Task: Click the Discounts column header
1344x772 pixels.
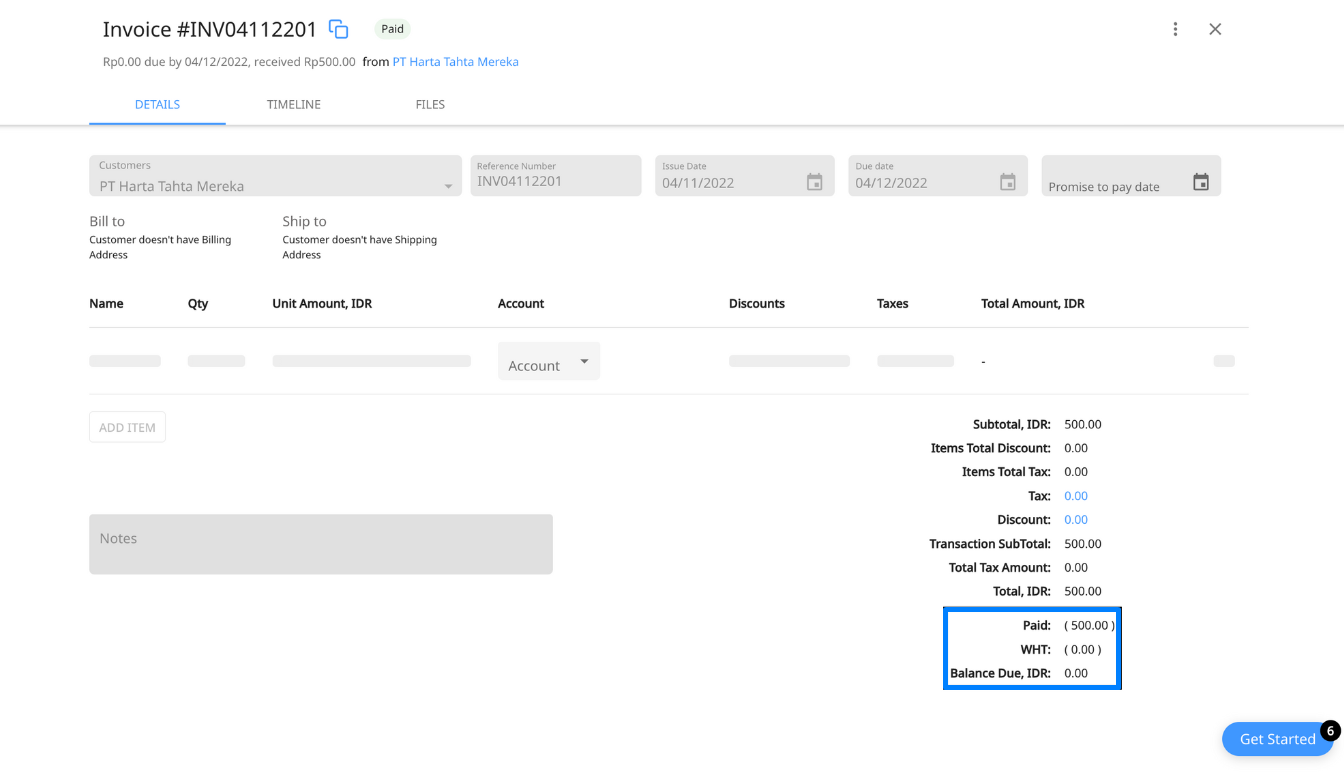Action: pos(757,303)
